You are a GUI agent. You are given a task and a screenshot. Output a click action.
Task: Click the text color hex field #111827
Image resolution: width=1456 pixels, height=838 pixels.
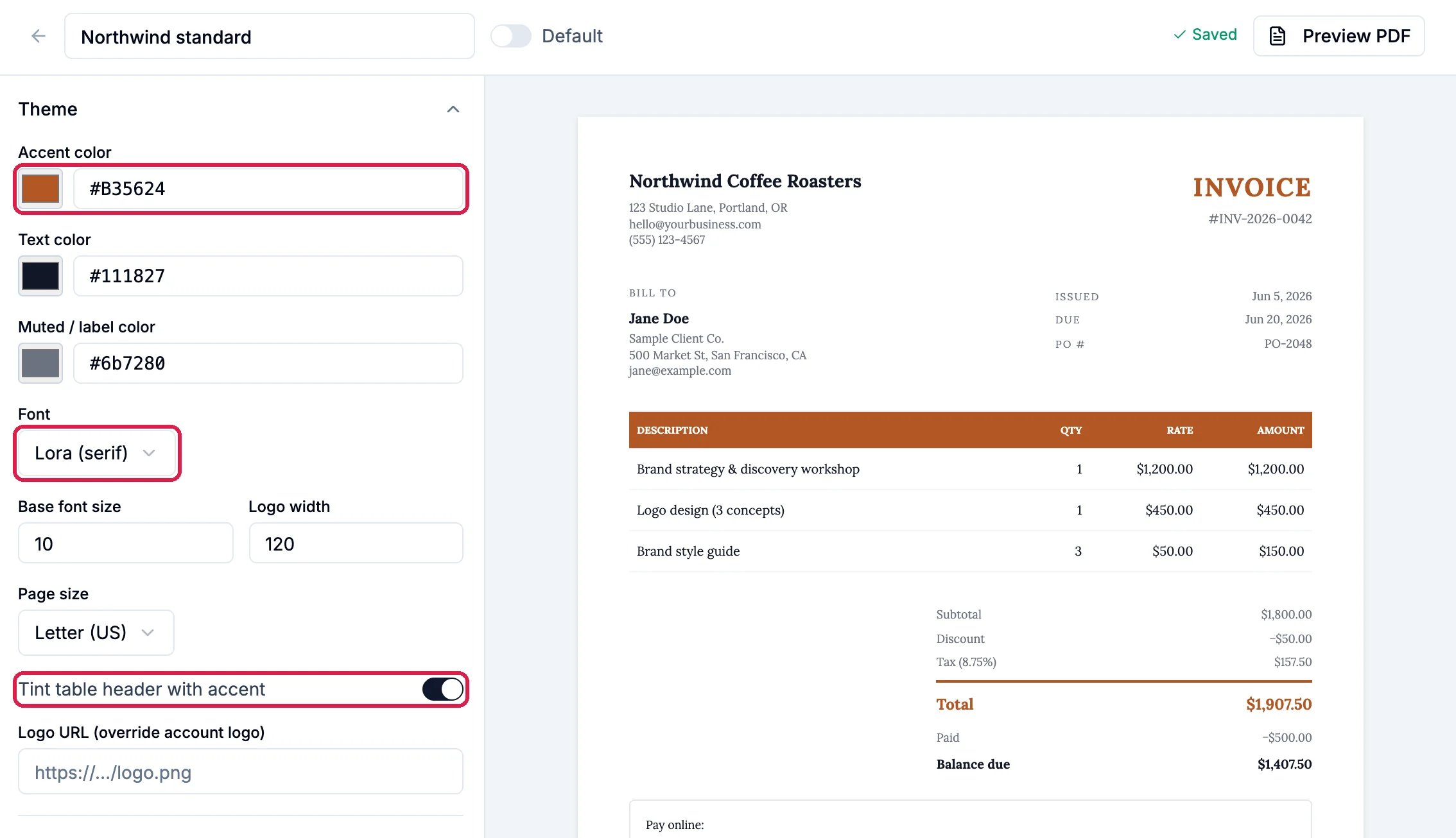pos(268,276)
